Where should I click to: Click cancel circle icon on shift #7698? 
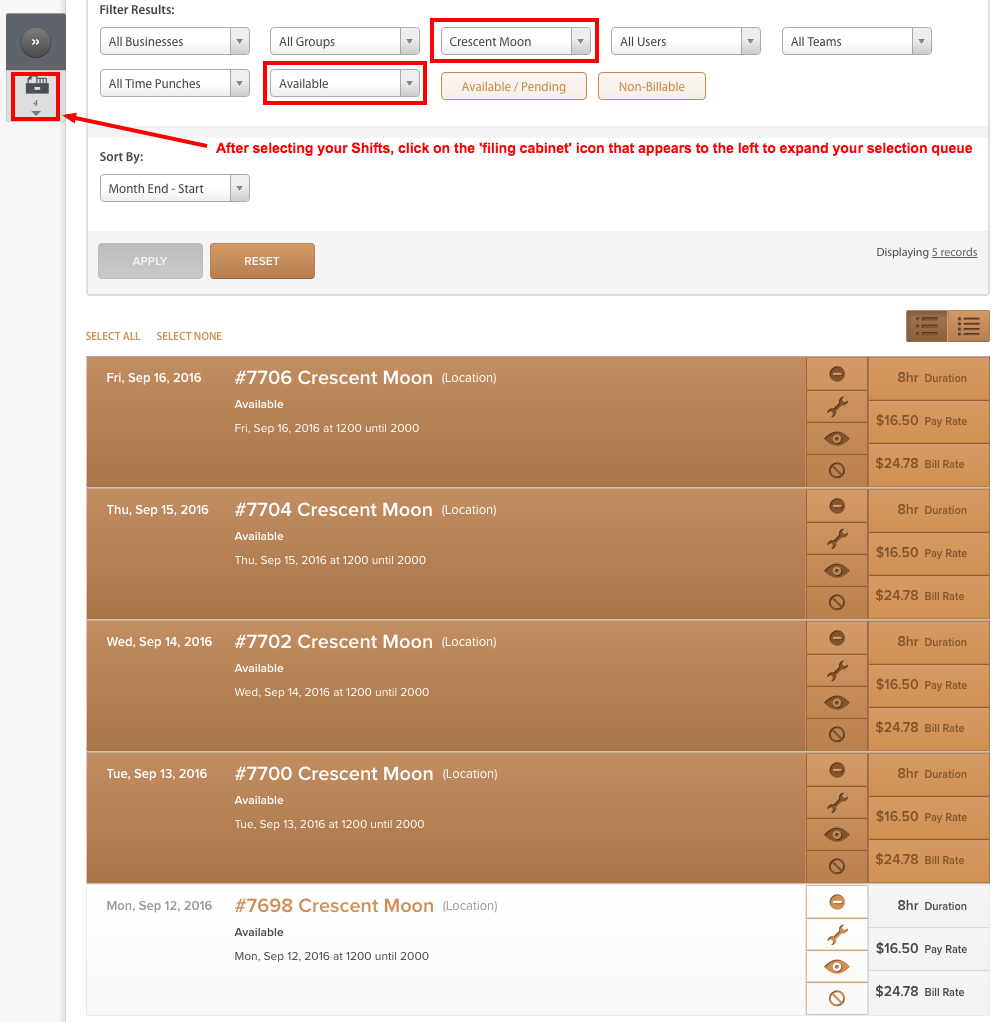coord(837,999)
